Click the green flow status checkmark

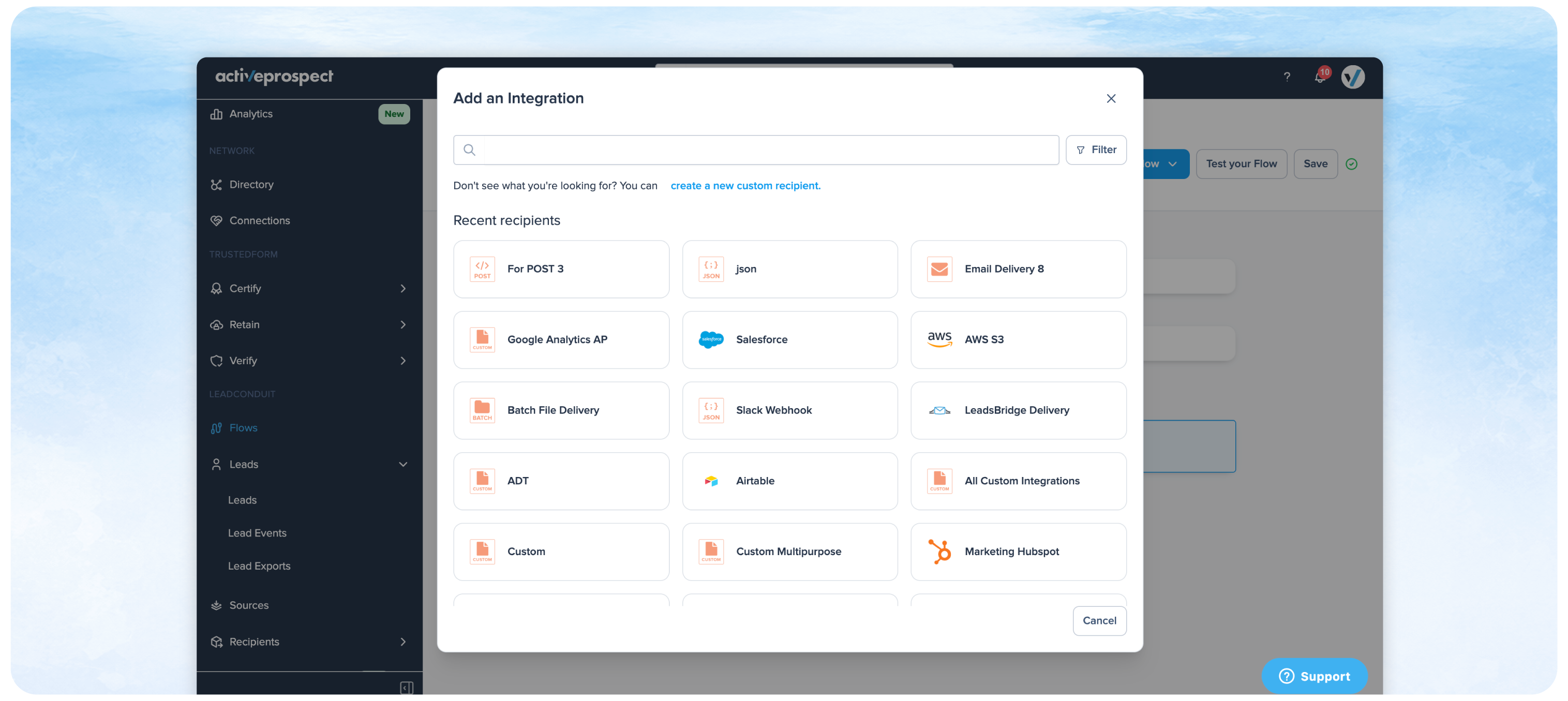(1351, 163)
